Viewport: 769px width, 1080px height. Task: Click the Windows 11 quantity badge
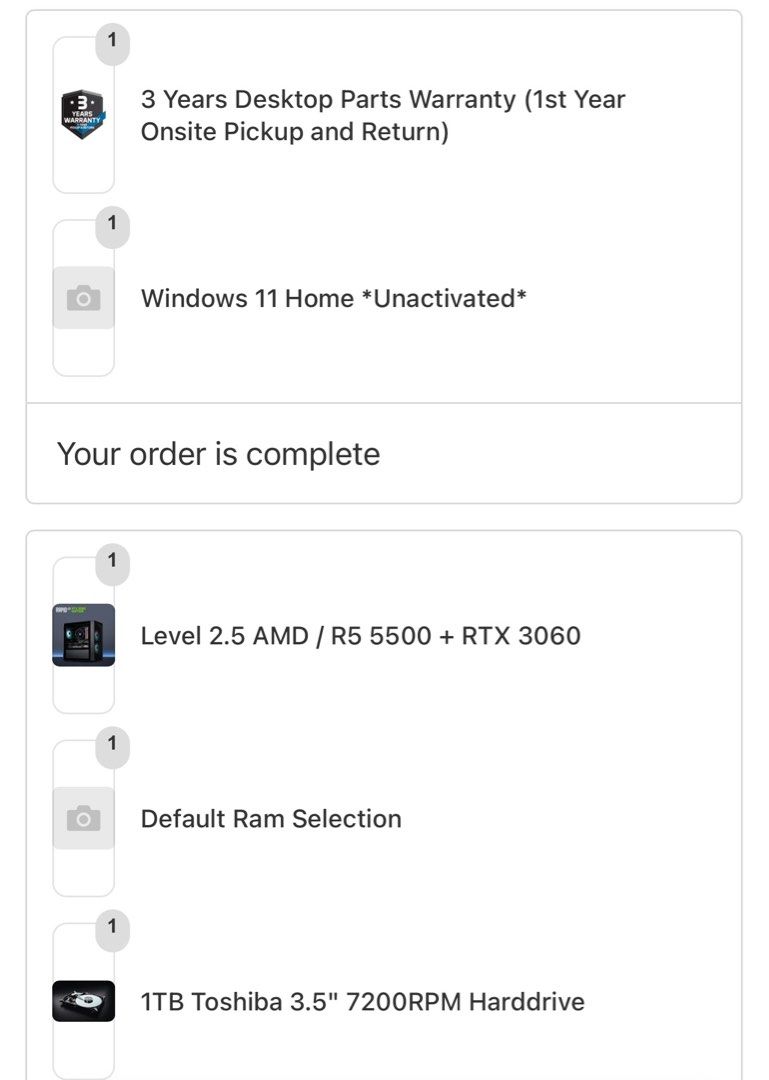[x=112, y=227]
